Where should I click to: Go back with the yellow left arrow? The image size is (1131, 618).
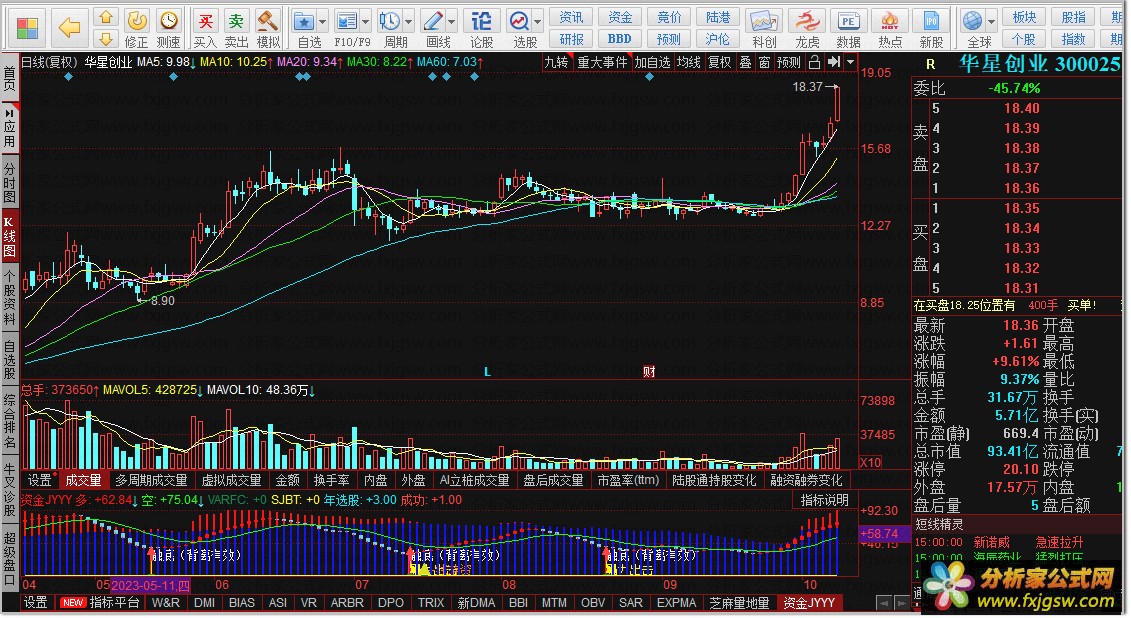[x=69, y=28]
